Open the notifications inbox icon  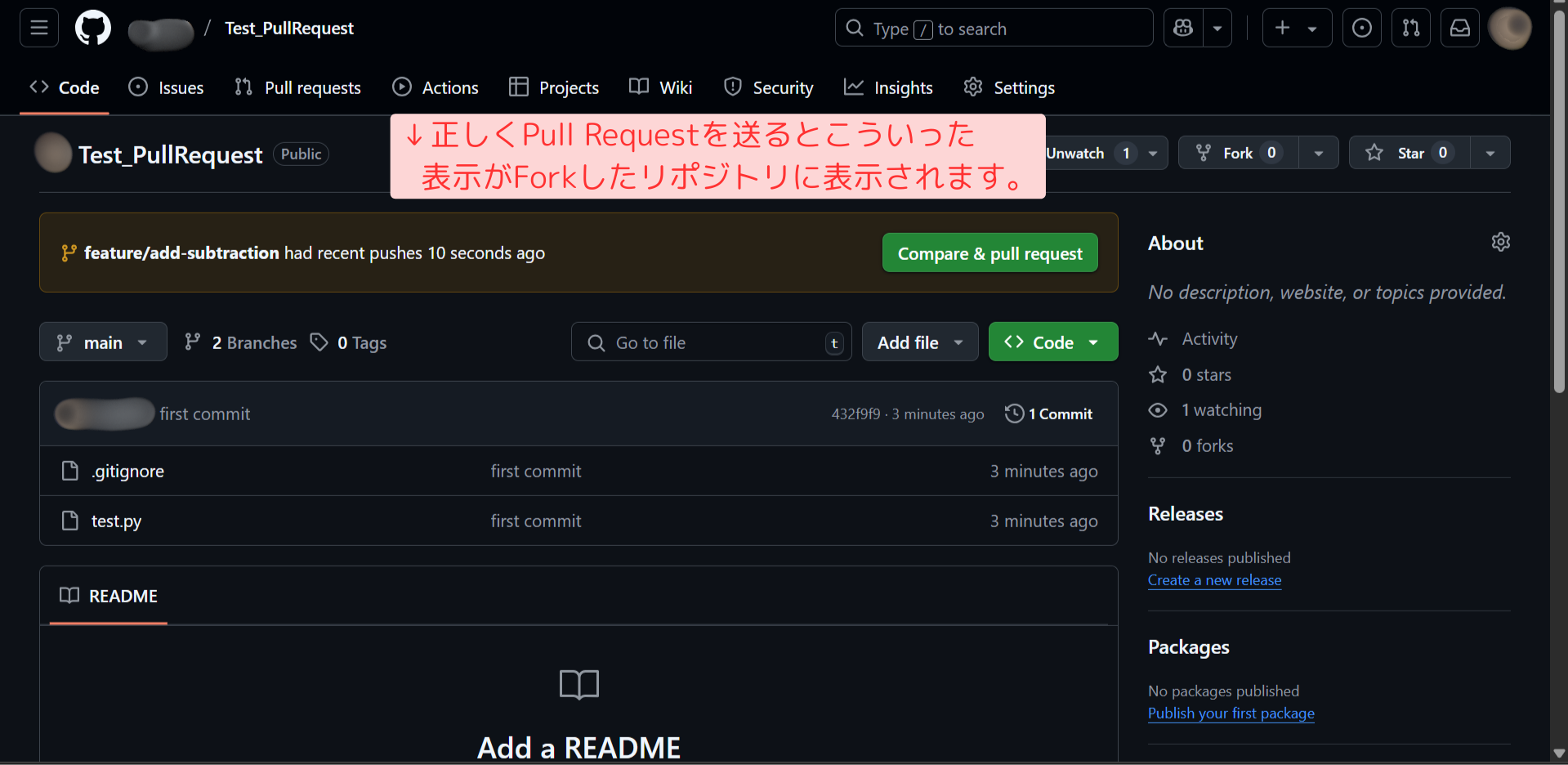click(1459, 28)
